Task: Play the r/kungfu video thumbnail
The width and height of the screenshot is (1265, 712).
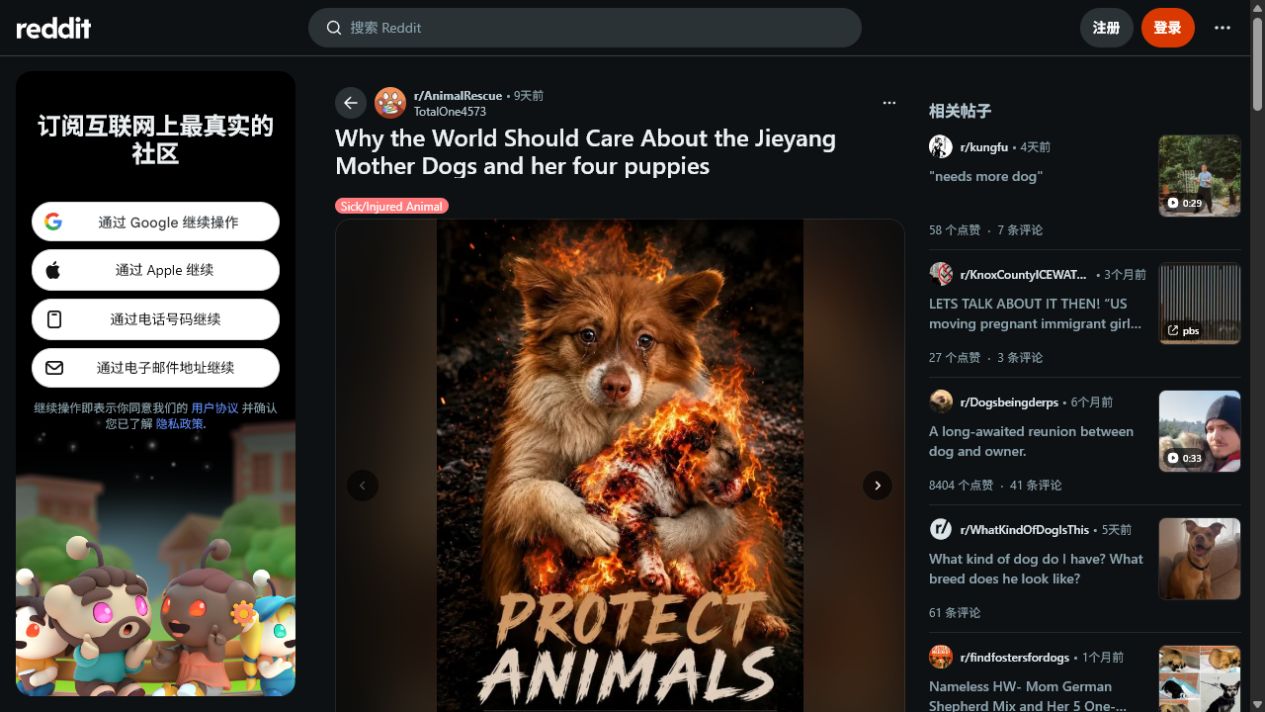Action: (x=1199, y=176)
